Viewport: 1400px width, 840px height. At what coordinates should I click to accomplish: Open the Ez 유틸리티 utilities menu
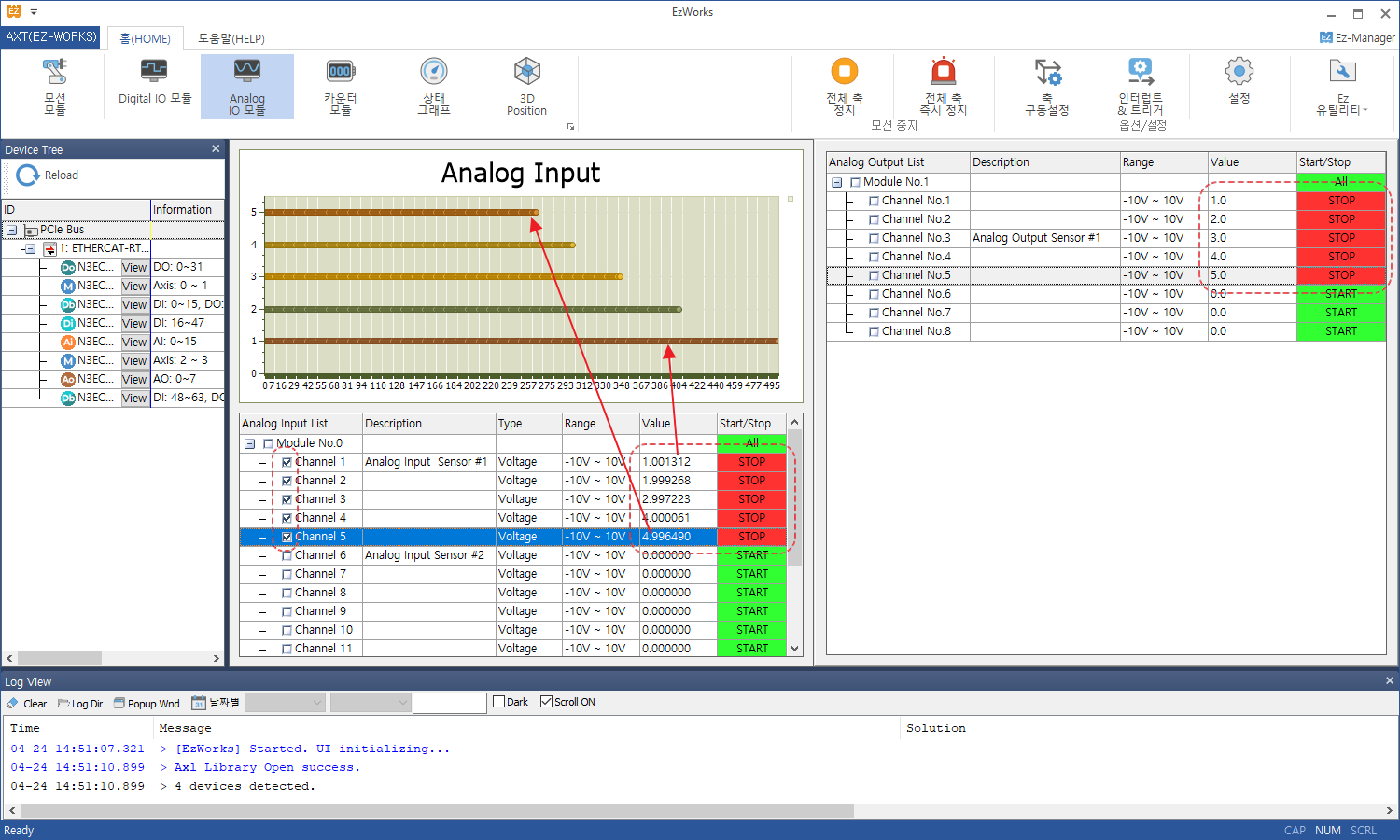pyautogui.click(x=1342, y=86)
